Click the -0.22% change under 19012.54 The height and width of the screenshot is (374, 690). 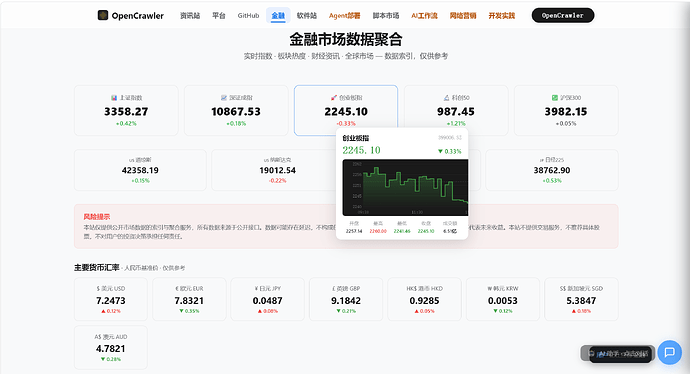point(278,181)
